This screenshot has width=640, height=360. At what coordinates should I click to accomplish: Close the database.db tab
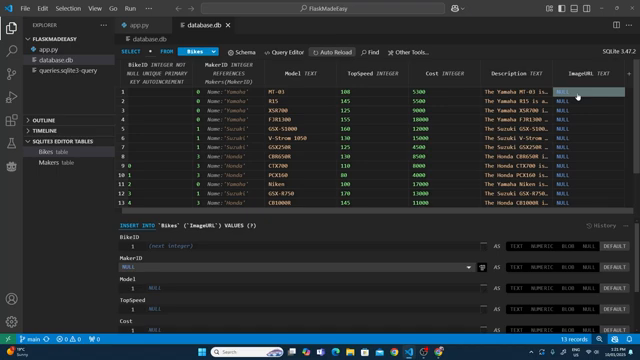pos(228,25)
